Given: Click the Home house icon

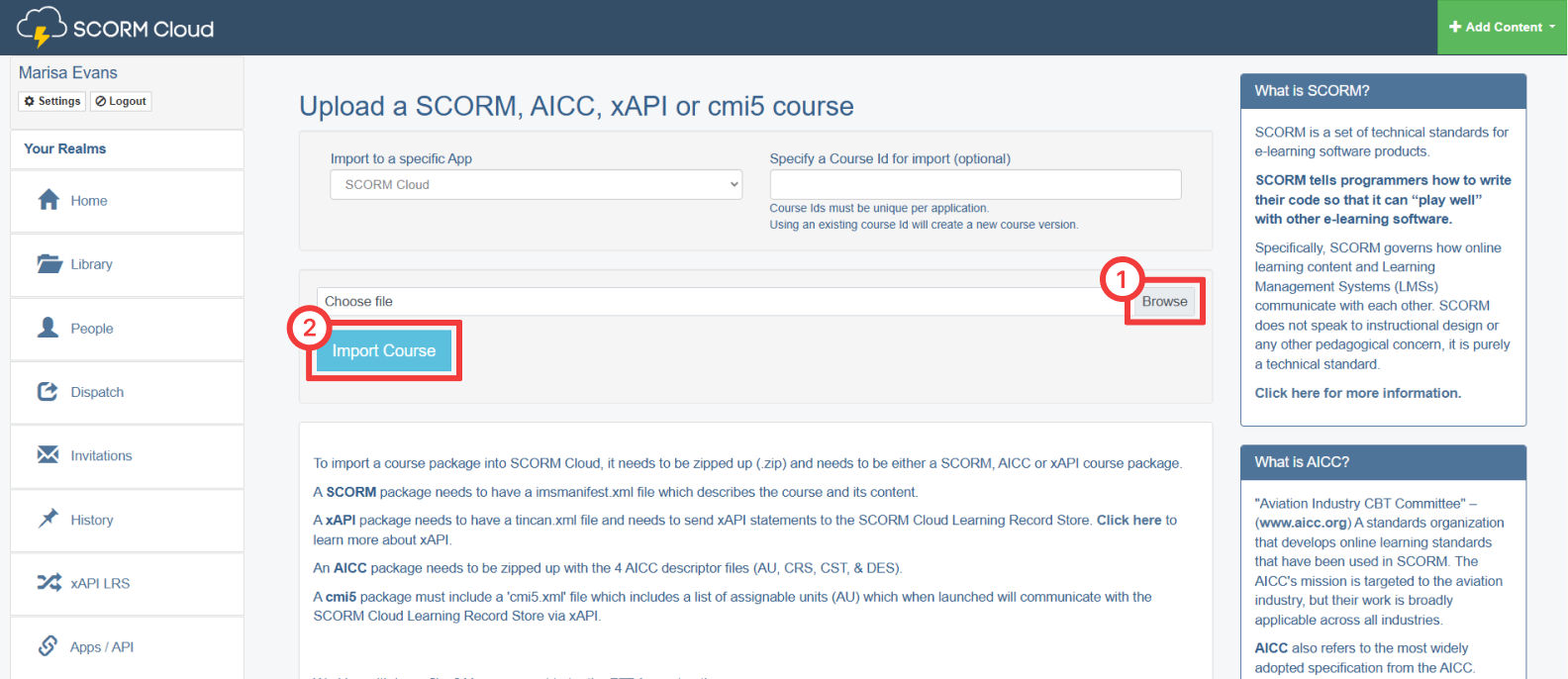Looking at the screenshot, I should 49,200.
